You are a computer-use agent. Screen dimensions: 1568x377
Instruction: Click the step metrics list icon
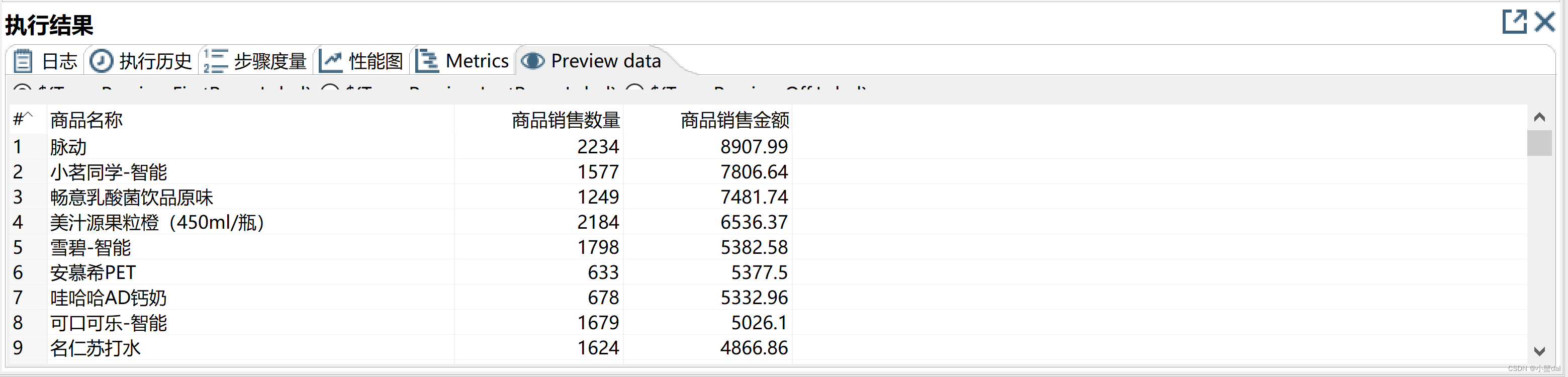(x=216, y=61)
